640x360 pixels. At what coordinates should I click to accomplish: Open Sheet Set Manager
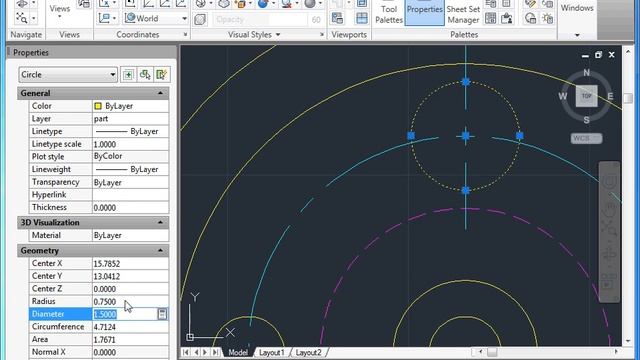coord(463,13)
